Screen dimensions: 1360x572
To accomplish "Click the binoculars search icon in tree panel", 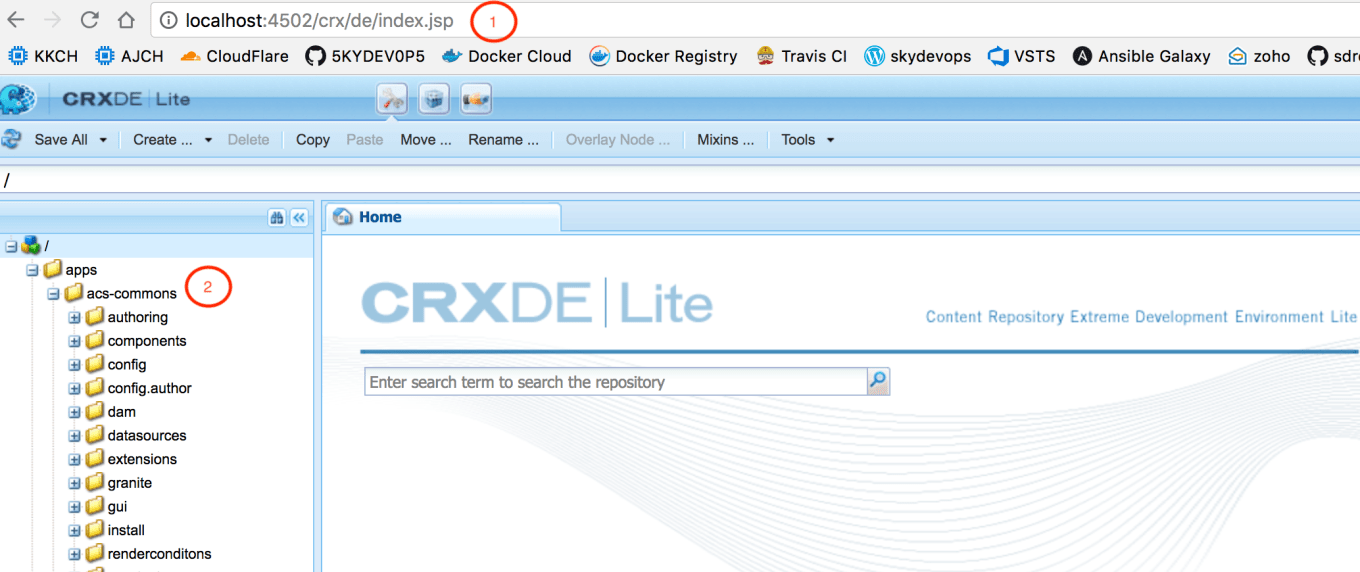I will point(277,218).
